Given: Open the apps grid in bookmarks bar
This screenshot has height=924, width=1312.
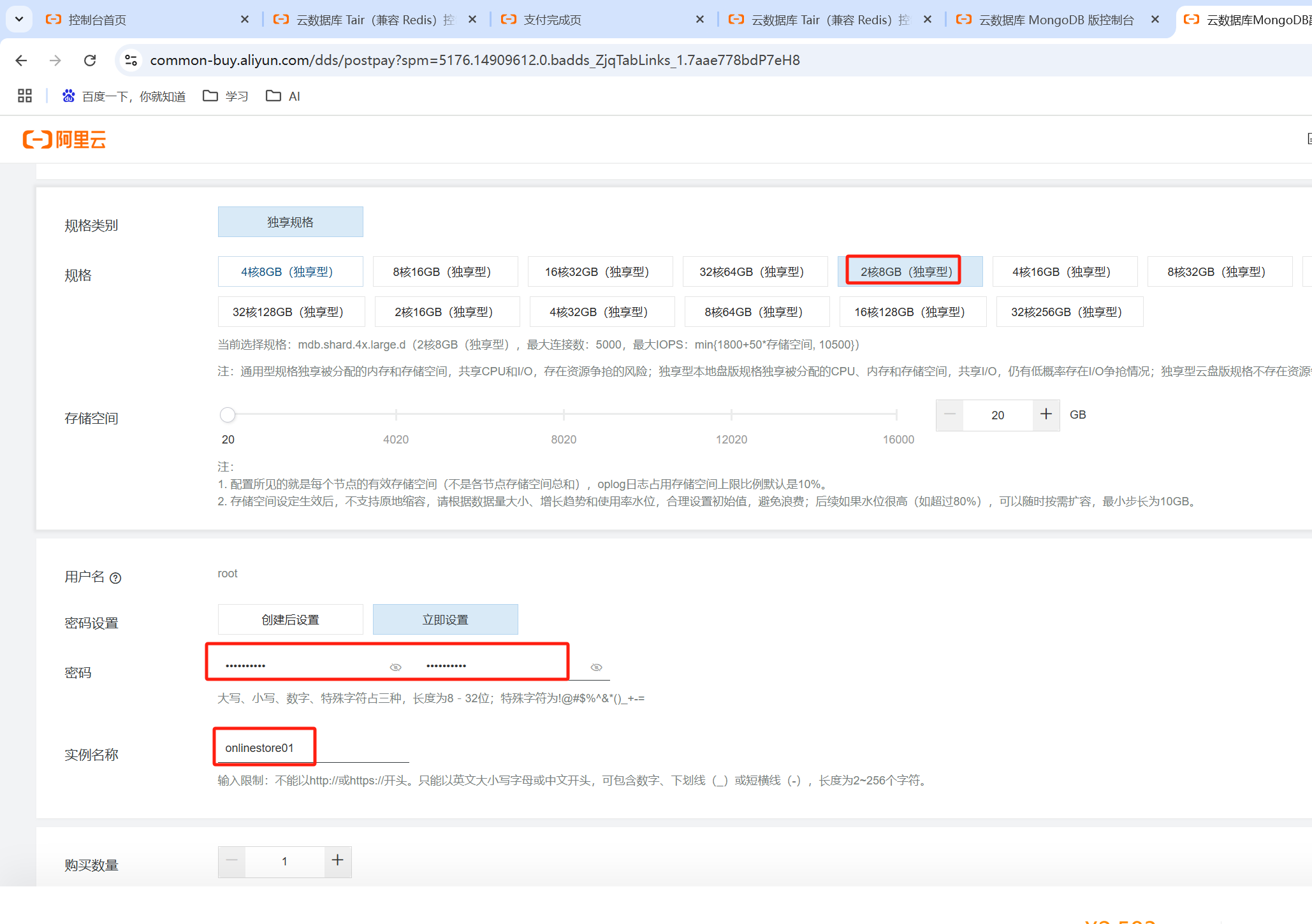Looking at the screenshot, I should (25, 96).
